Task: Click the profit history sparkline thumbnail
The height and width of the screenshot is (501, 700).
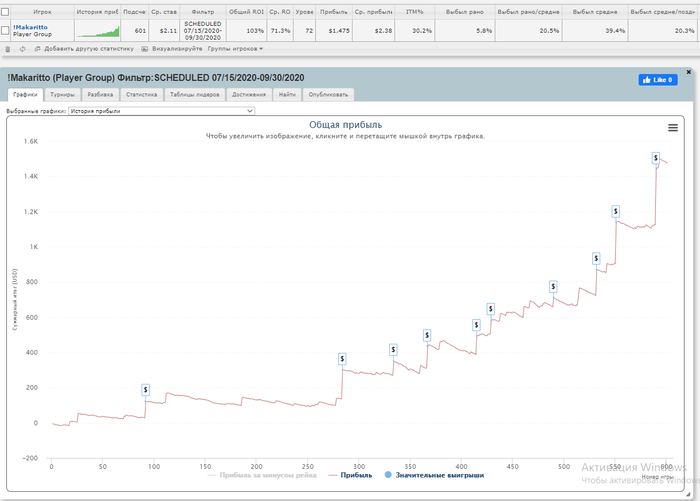Action: coord(98,31)
